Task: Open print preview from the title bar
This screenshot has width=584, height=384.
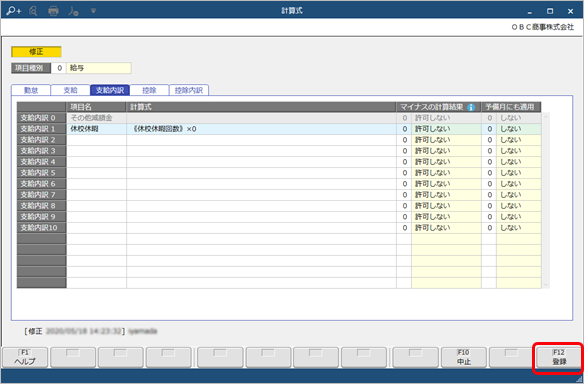Action: pos(33,11)
